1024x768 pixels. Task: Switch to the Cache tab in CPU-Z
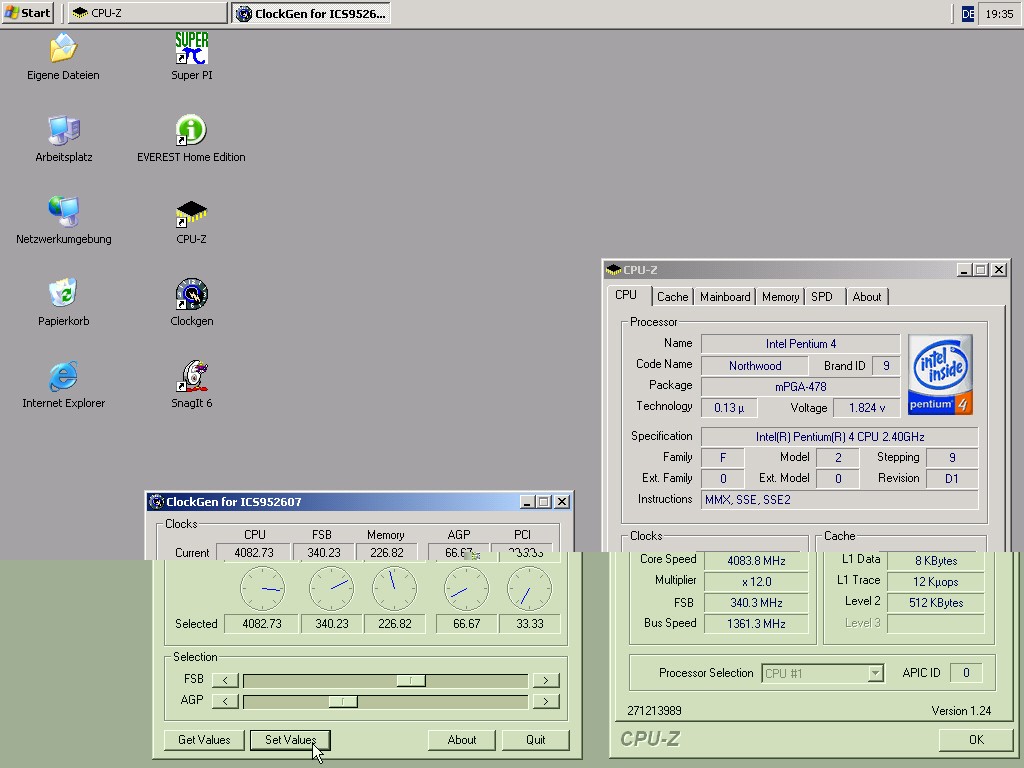pos(672,297)
